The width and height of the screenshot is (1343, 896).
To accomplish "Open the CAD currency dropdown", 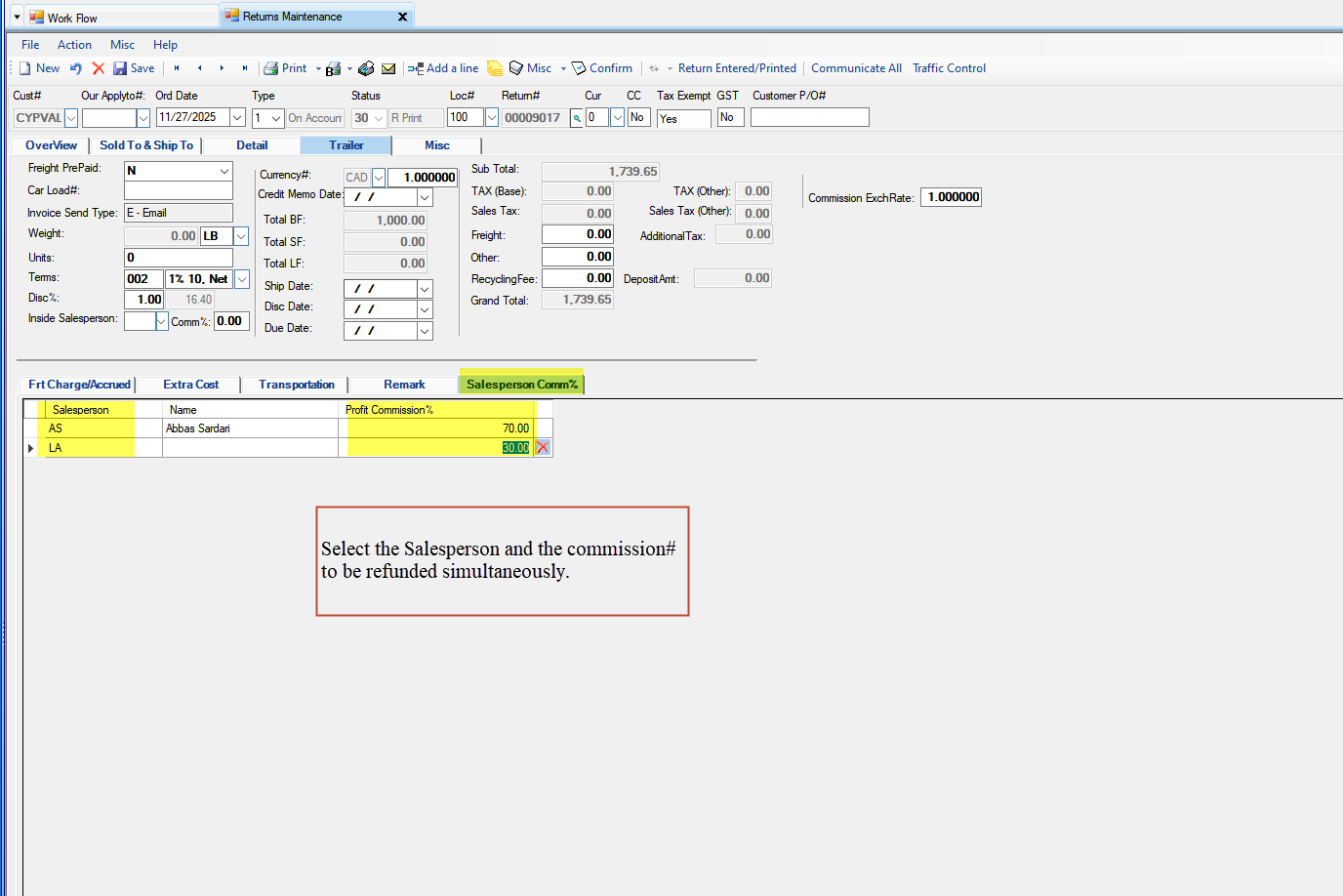I will tap(377, 177).
